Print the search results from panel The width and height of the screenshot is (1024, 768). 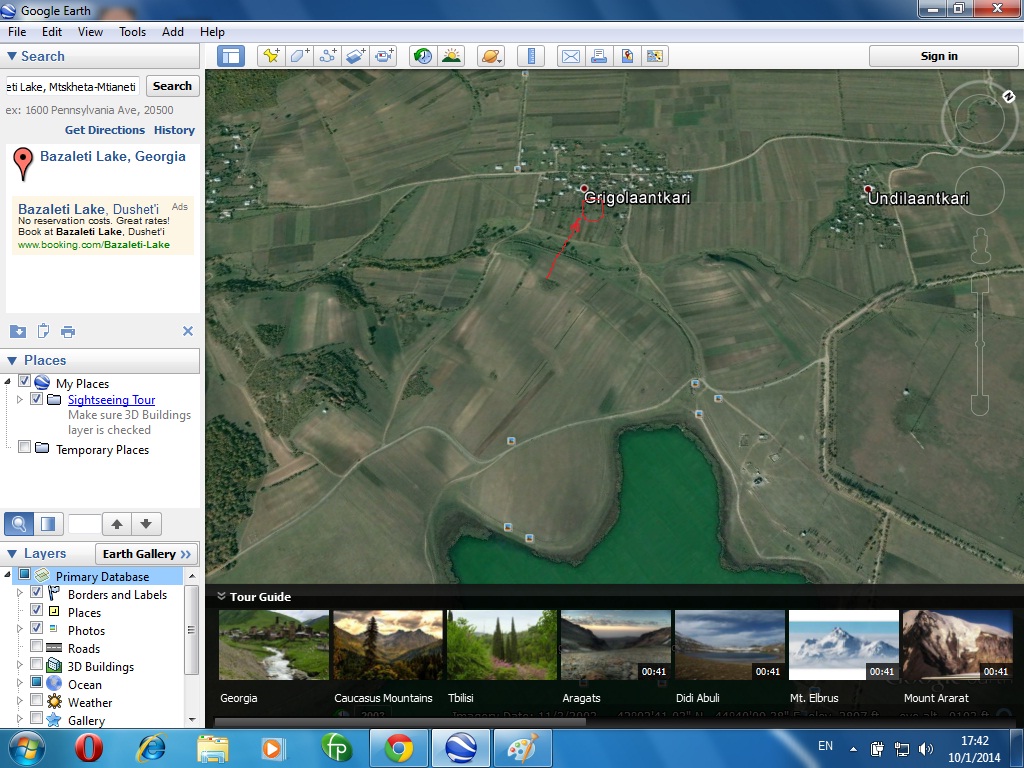[x=68, y=332]
